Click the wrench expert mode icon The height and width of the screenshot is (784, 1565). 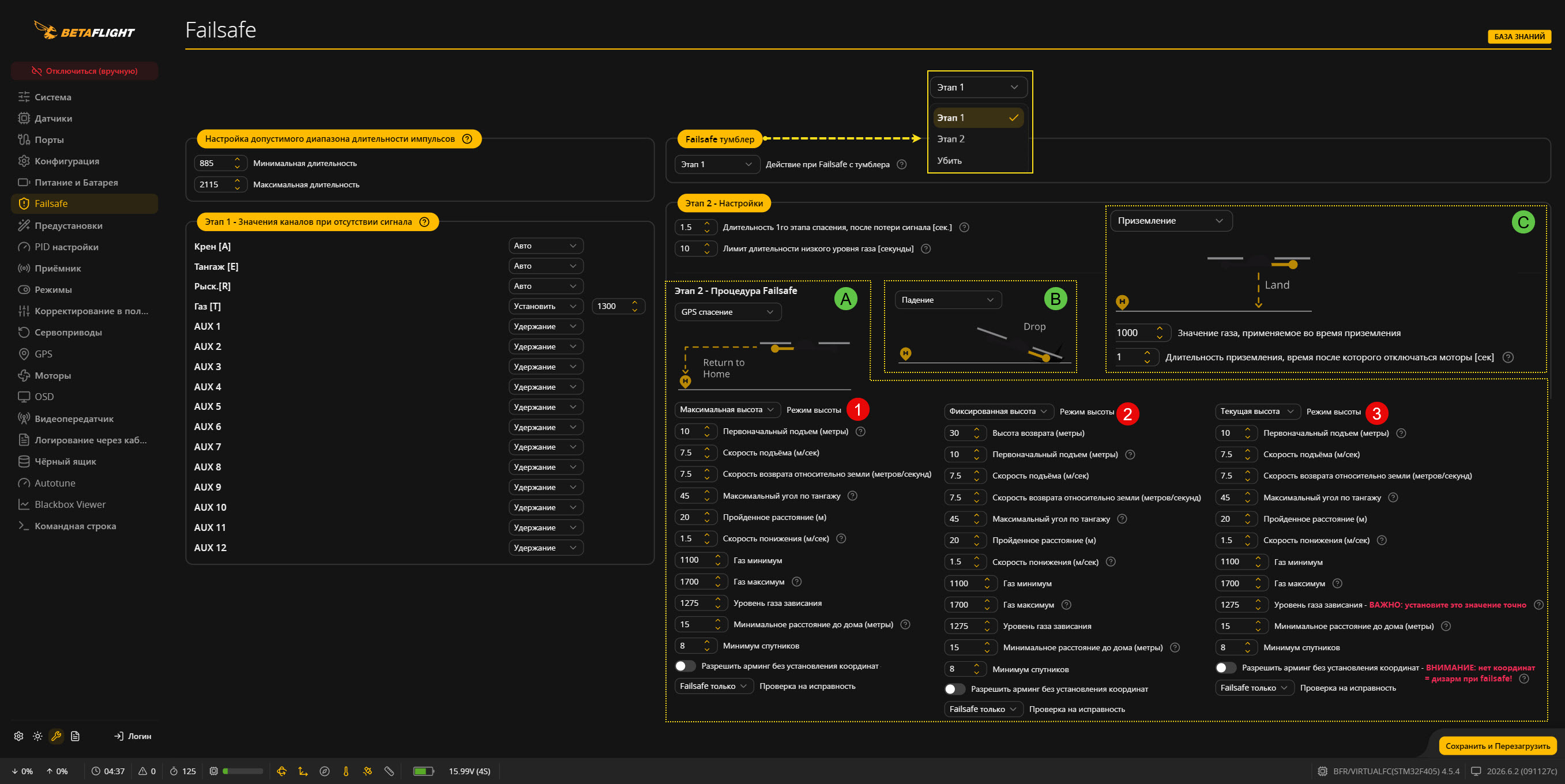coord(57,736)
